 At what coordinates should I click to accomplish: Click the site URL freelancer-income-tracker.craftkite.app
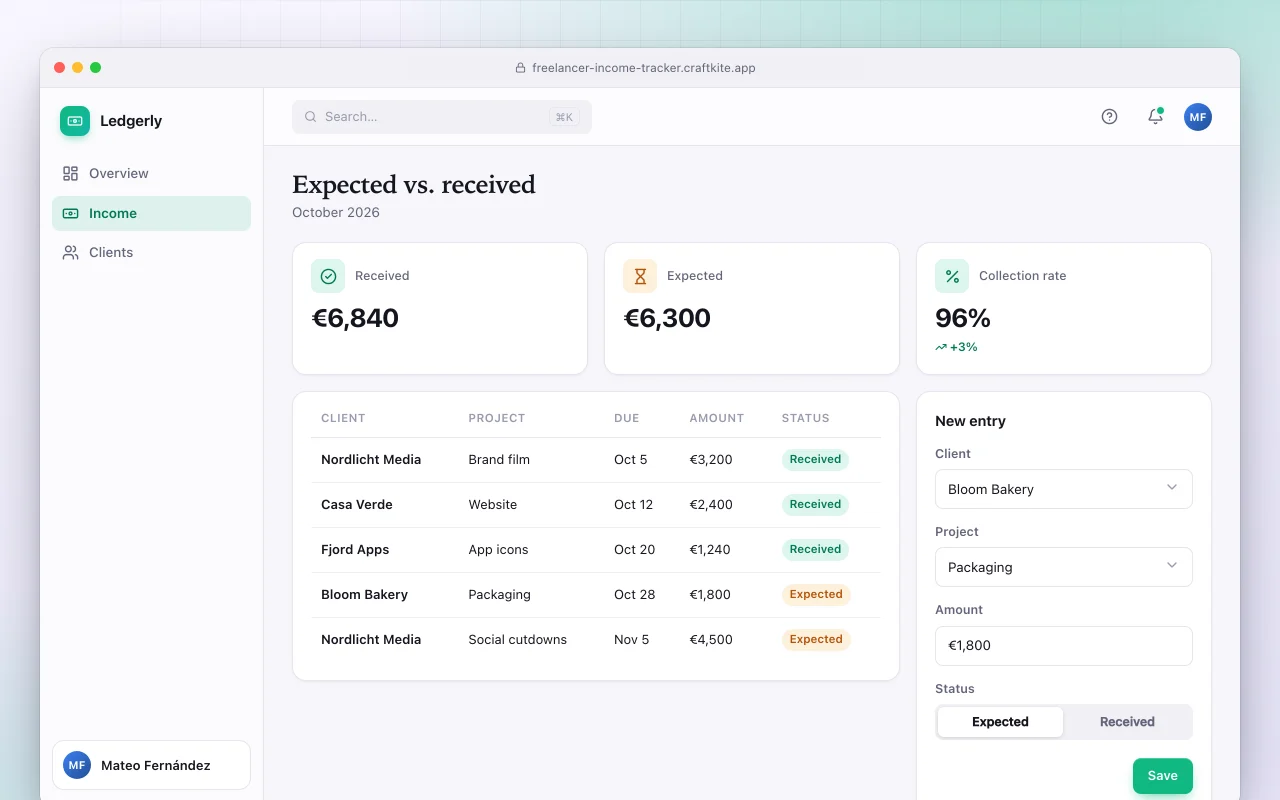click(644, 68)
